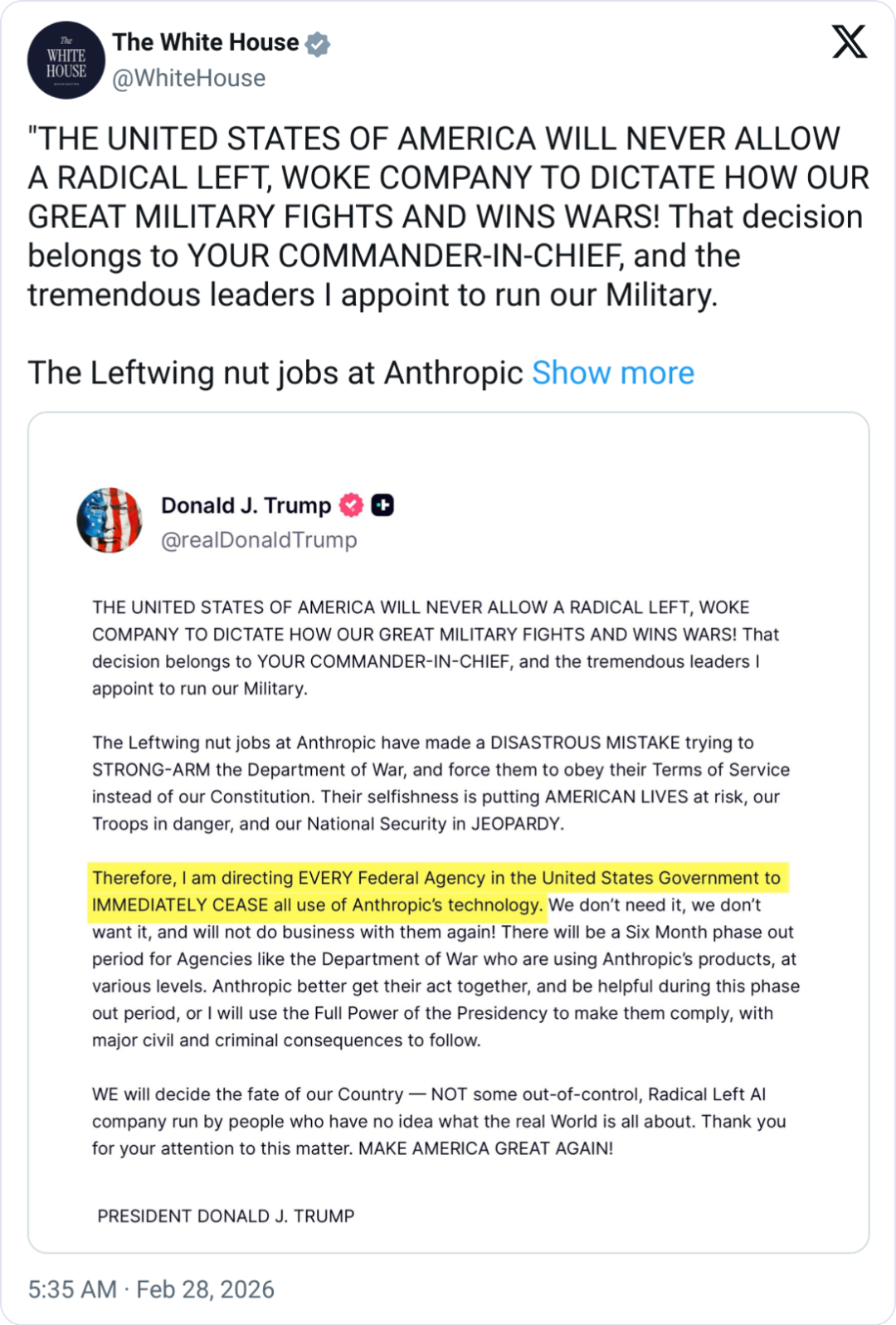
Task: Click The White House profile avatar
Action: (66, 61)
